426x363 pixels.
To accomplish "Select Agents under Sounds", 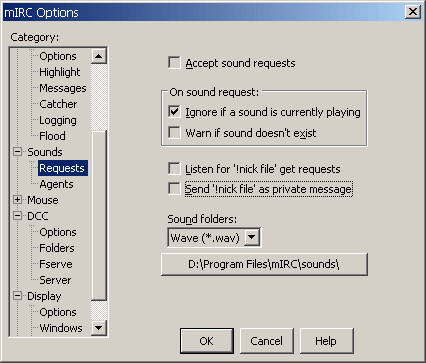I will click(x=56, y=184).
